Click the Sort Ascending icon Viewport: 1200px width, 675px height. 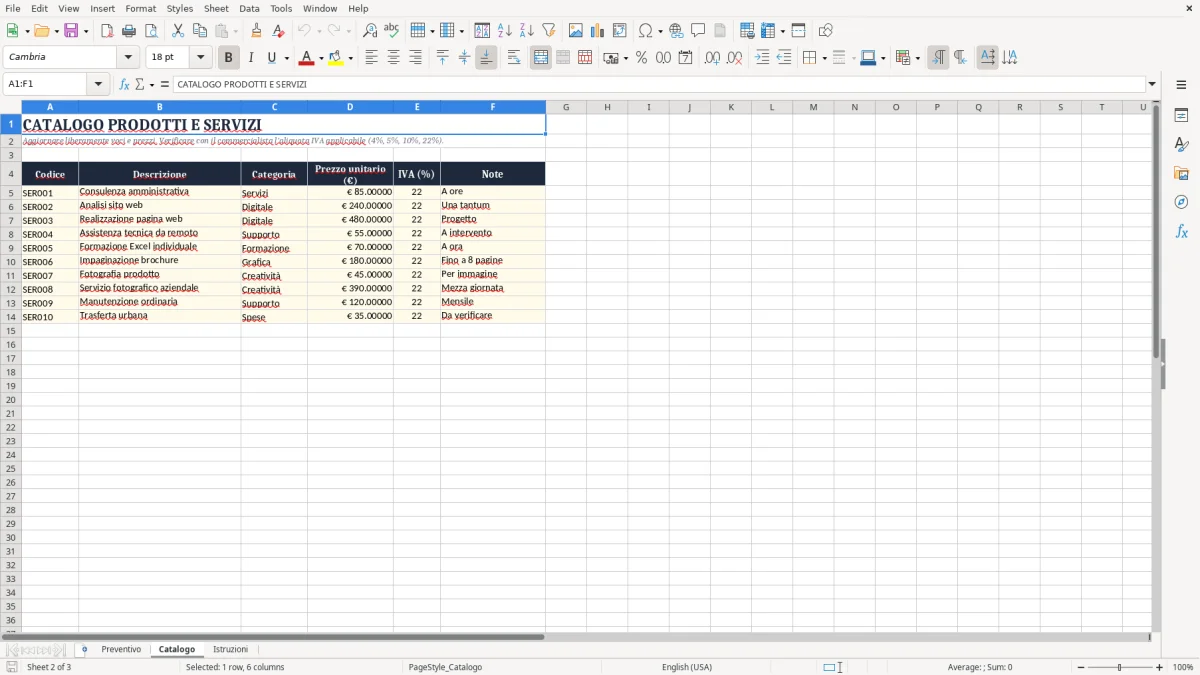pyautogui.click(x=505, y=31)
